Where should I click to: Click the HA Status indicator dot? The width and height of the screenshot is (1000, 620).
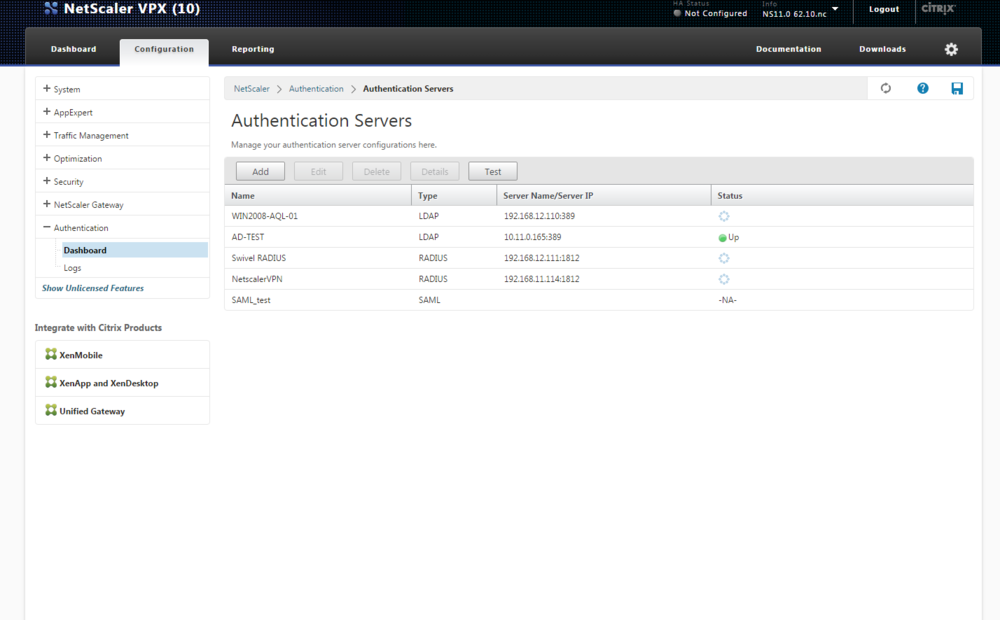(x=678, y=14)
